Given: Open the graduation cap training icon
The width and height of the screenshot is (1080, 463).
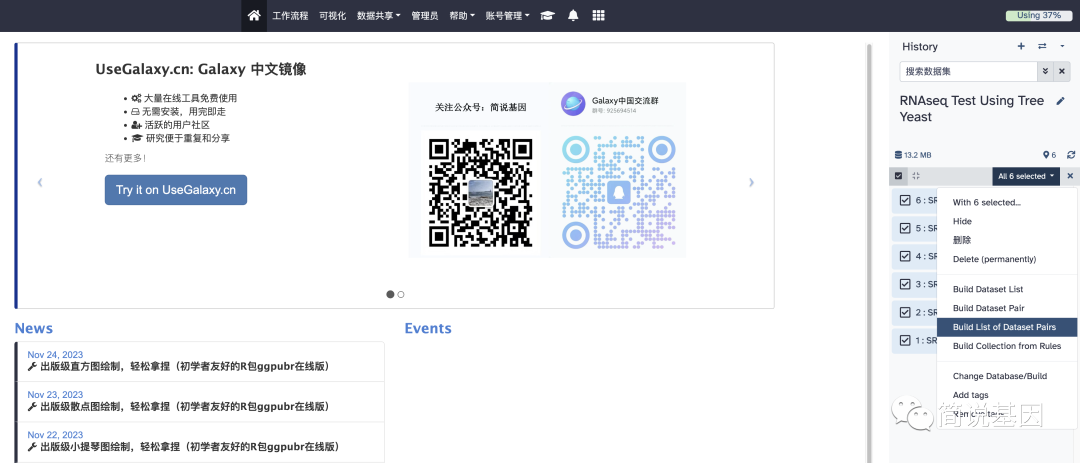Looking at the screenshot, I should coord(548,15).
